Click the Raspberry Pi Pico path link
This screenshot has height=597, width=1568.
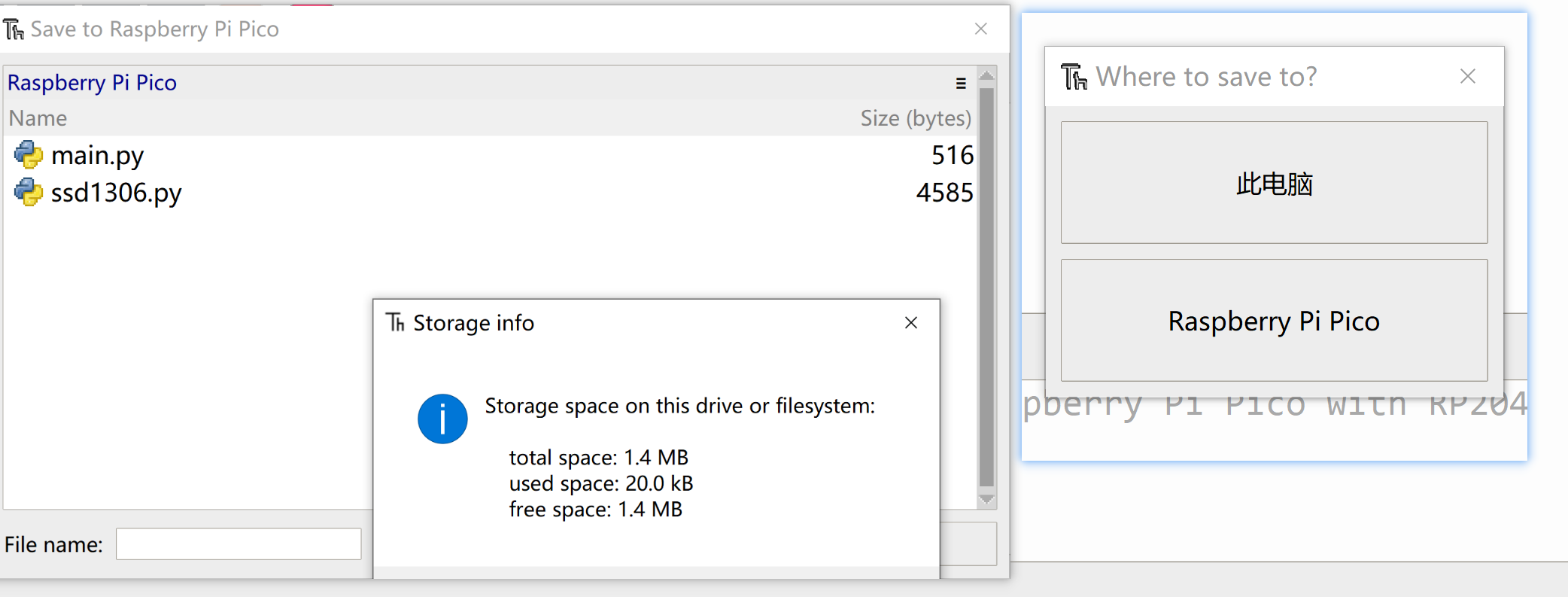[92, 83]
